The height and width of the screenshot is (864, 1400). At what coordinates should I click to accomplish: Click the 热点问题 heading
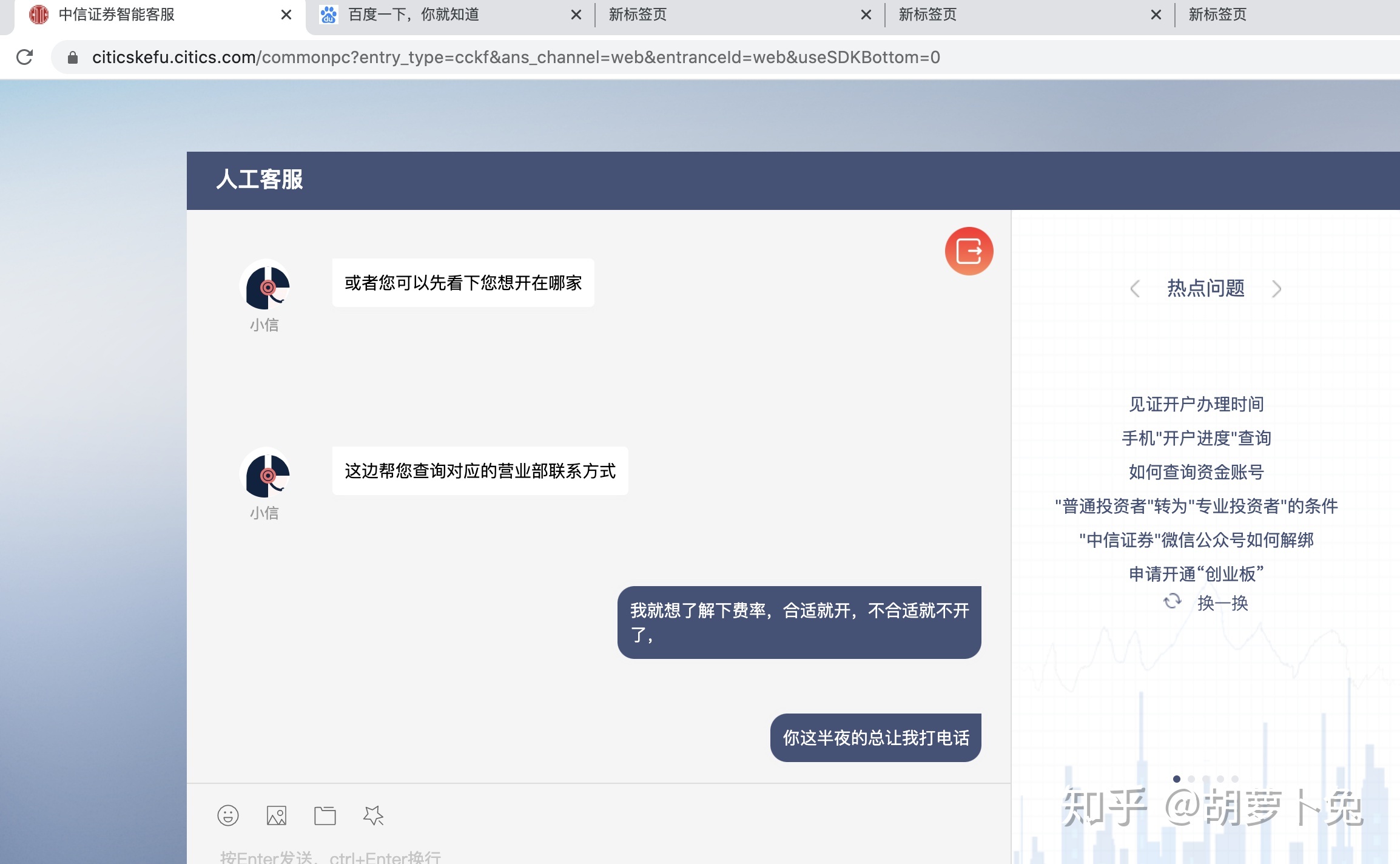tap(1206, 288)
